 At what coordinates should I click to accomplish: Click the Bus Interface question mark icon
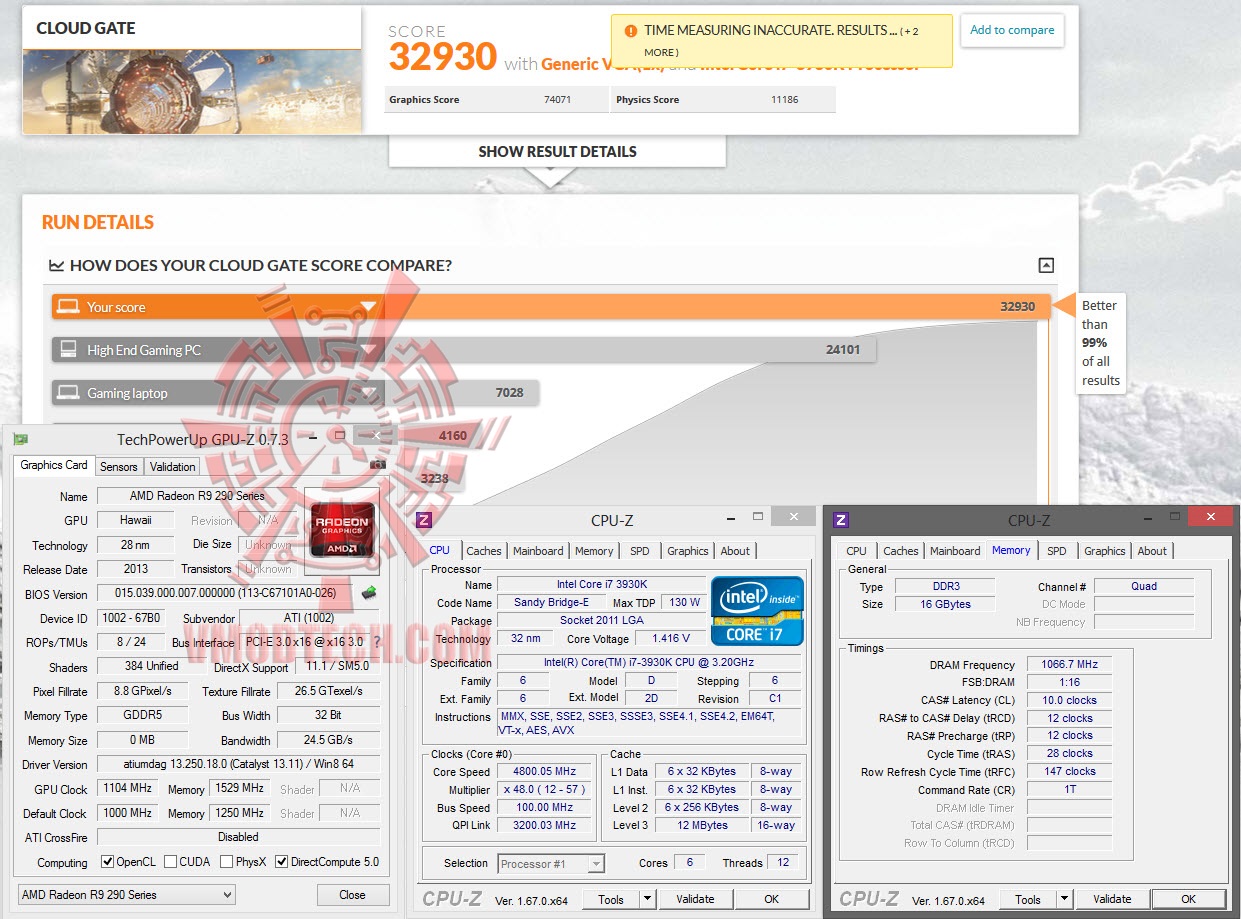pyautogui.click(x=377, y=642)
